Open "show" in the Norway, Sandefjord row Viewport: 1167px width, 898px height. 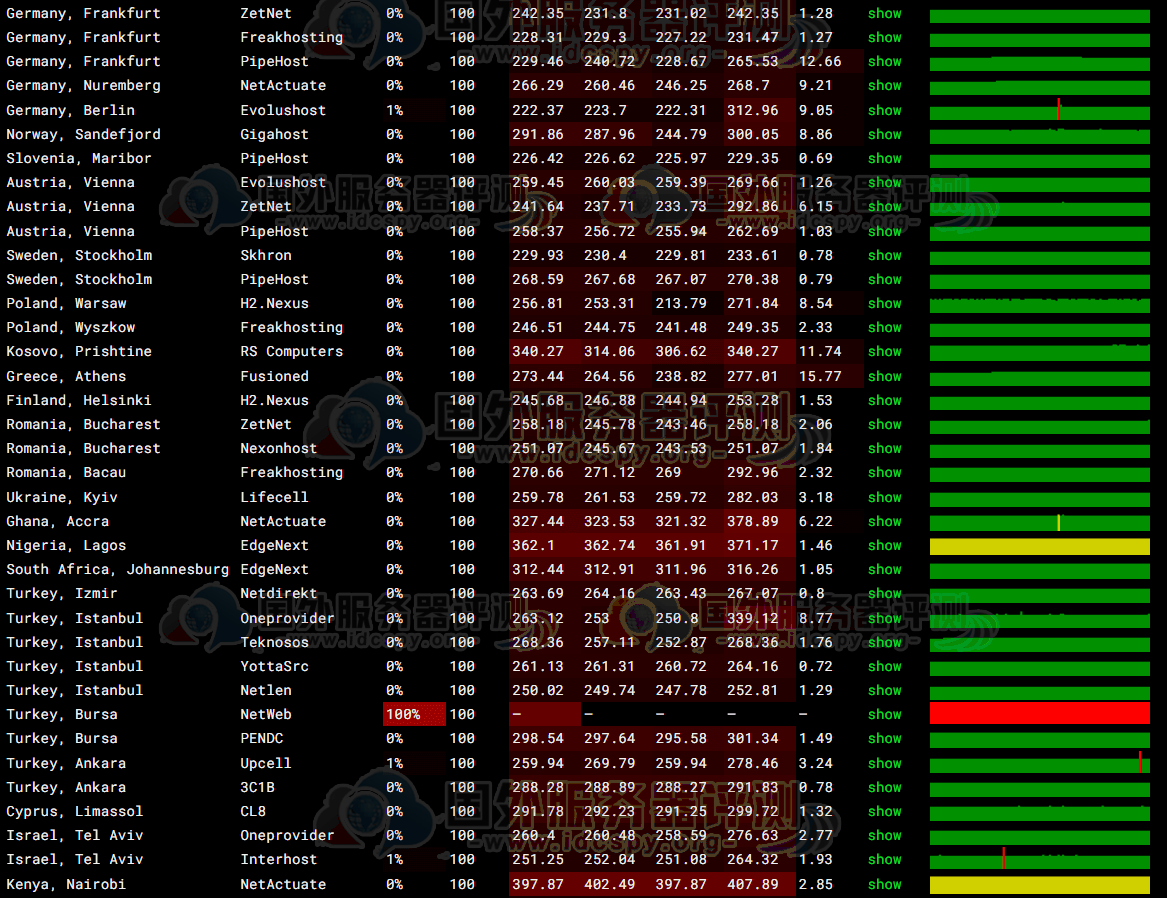(884, 135)
